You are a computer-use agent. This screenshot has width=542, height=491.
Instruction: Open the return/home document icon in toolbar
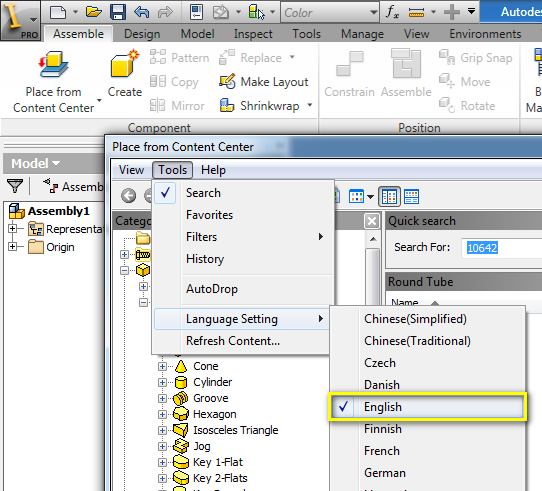coord(196,12)
